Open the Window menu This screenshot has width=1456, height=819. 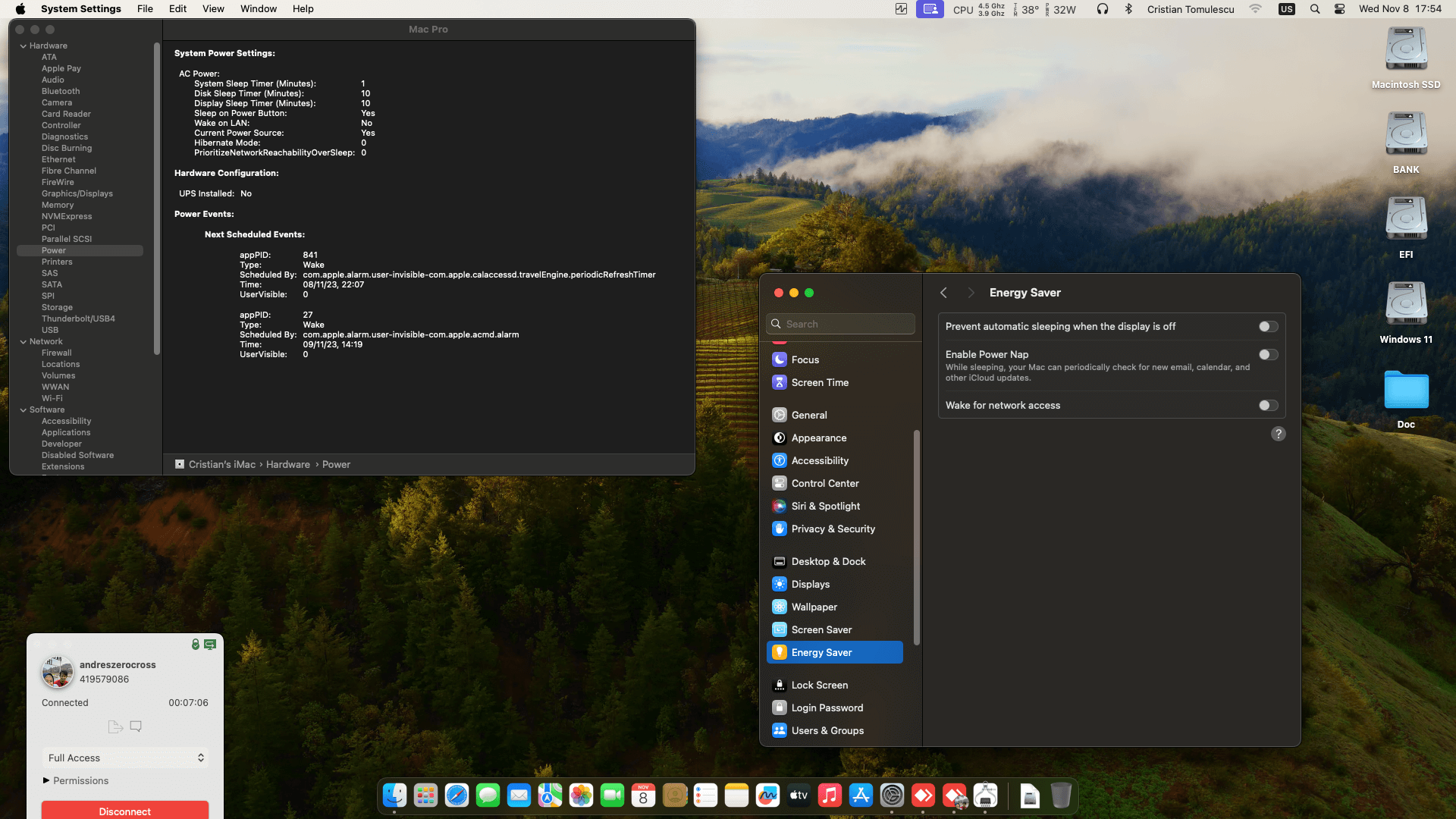[x=258, y=9]
